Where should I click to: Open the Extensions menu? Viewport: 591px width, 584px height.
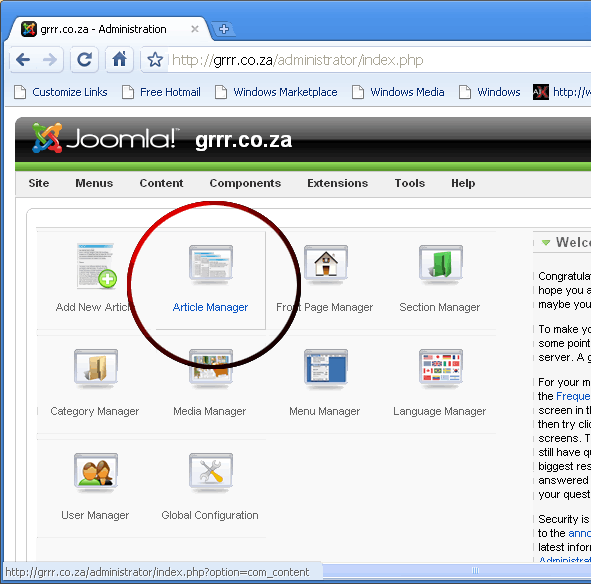(337, 183)
